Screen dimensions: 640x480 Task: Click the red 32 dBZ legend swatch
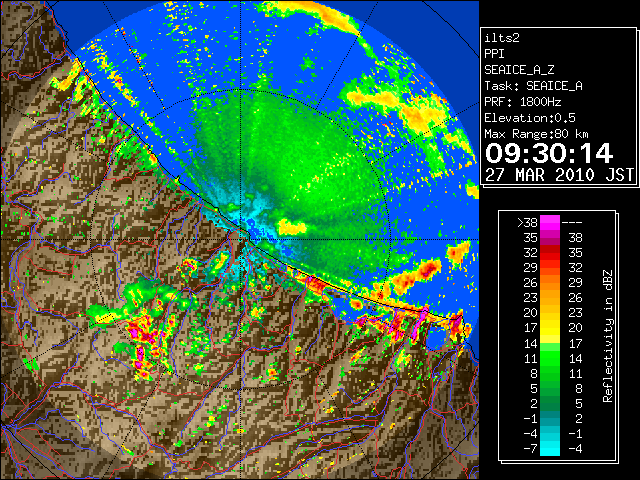550,253
